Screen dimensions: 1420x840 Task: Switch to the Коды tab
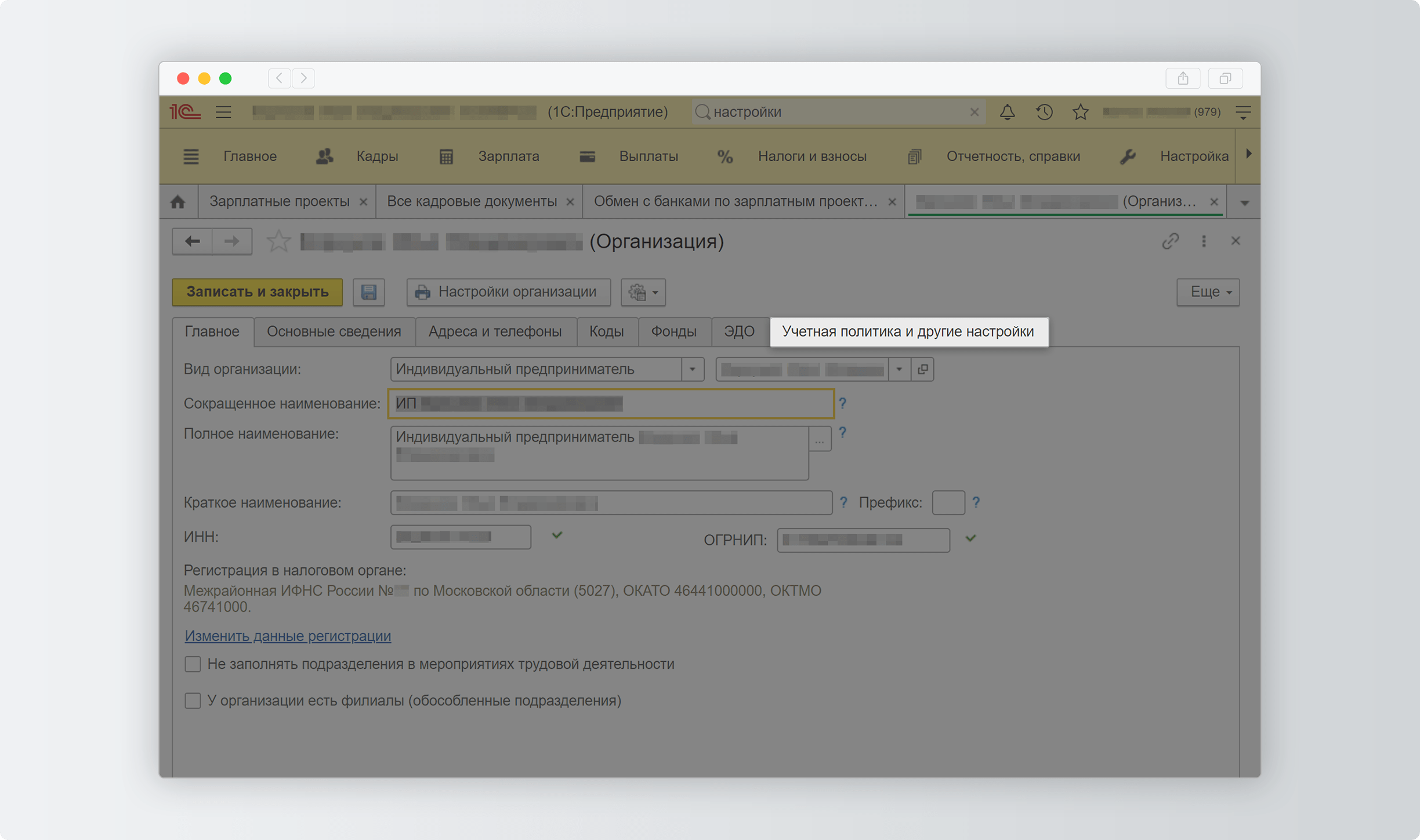click(607, 331)
